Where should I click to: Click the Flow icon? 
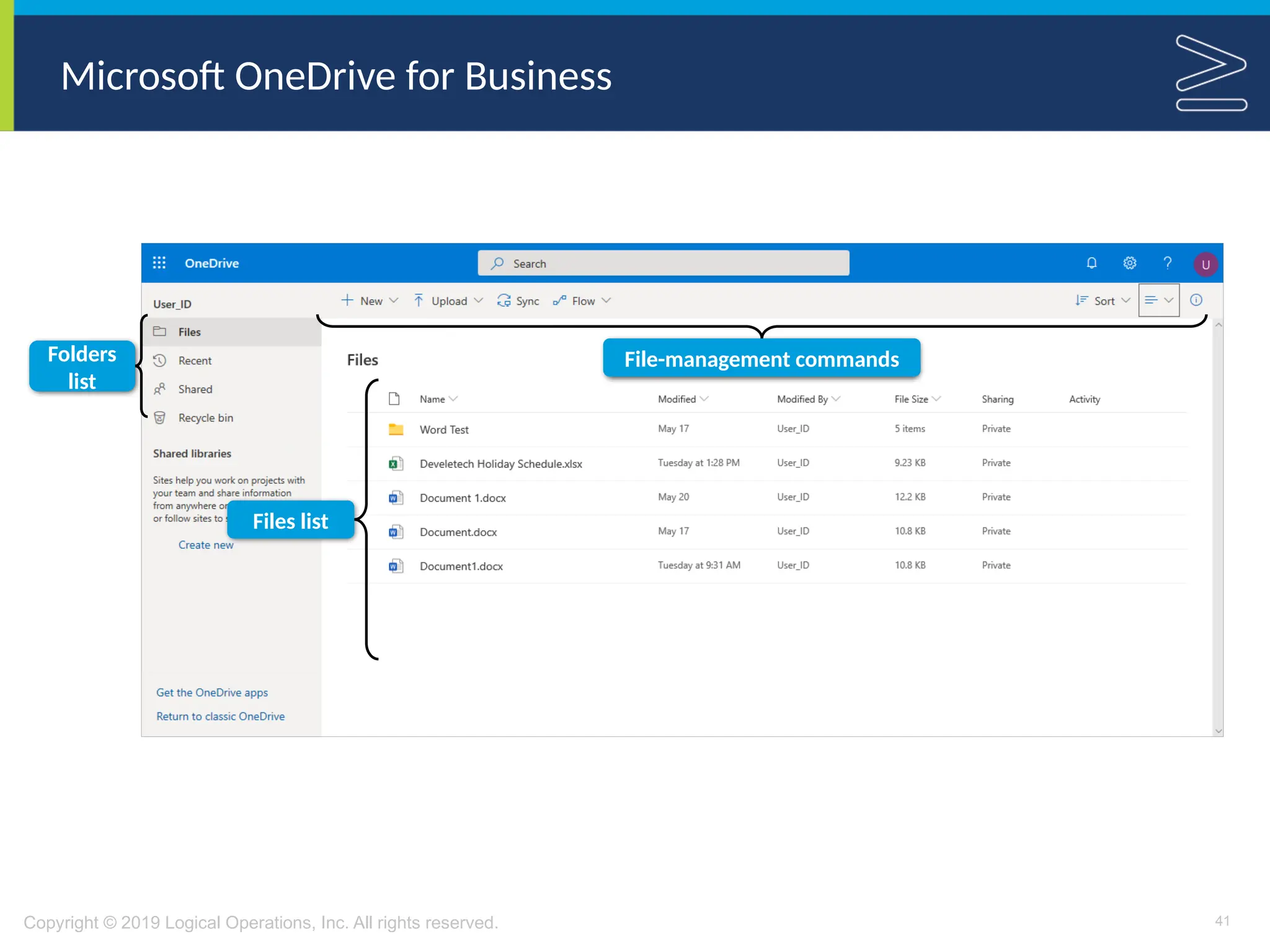559,301
